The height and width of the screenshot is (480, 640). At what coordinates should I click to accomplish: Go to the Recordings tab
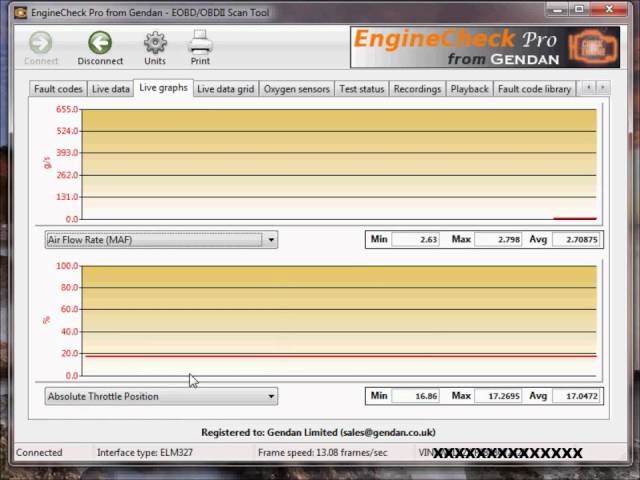tap(417, 89)
